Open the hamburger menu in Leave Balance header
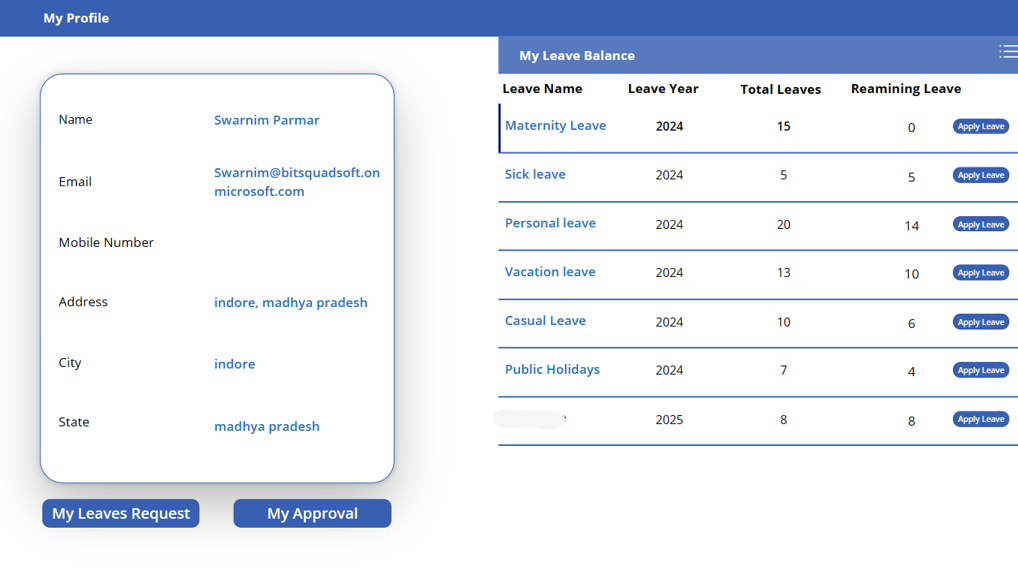1018x574 pixels. (1007, 52)
